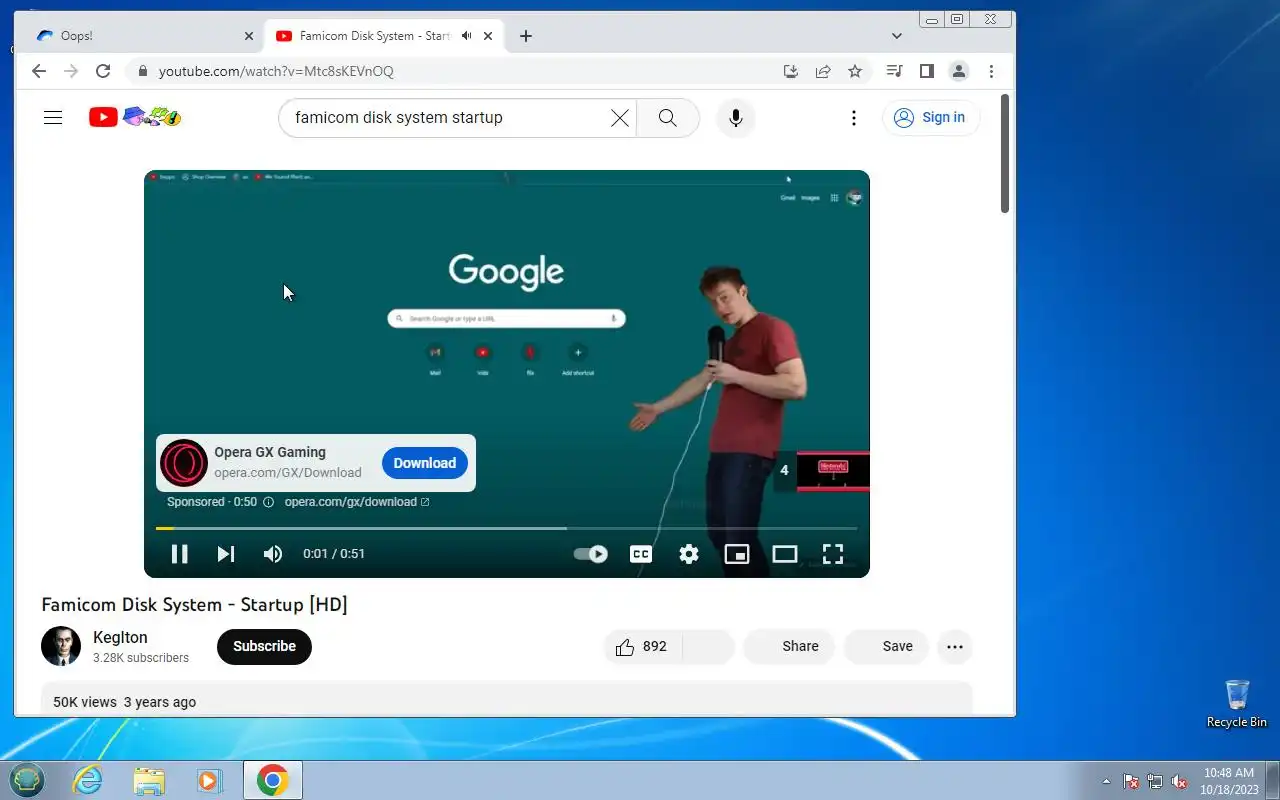The height and width of the screenshot is (800, 1280).
Task: Seek along the video progress bar
Action: click(507, 528)
